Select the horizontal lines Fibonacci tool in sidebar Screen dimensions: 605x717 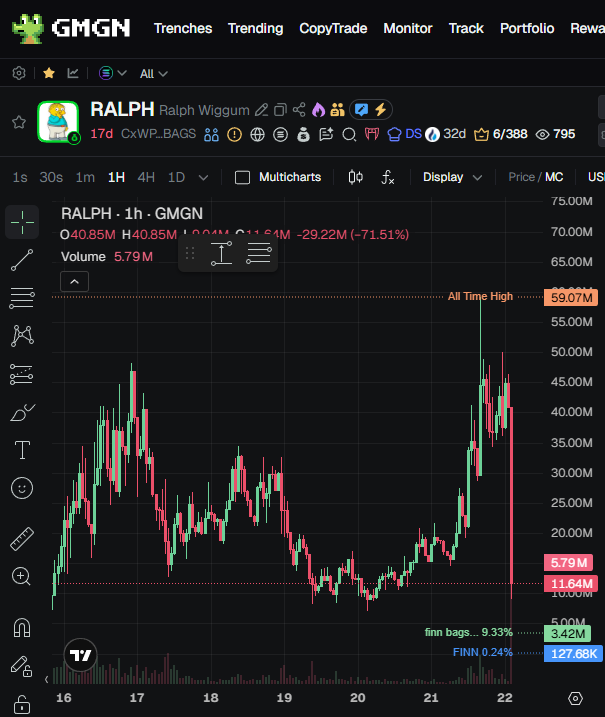22,298
